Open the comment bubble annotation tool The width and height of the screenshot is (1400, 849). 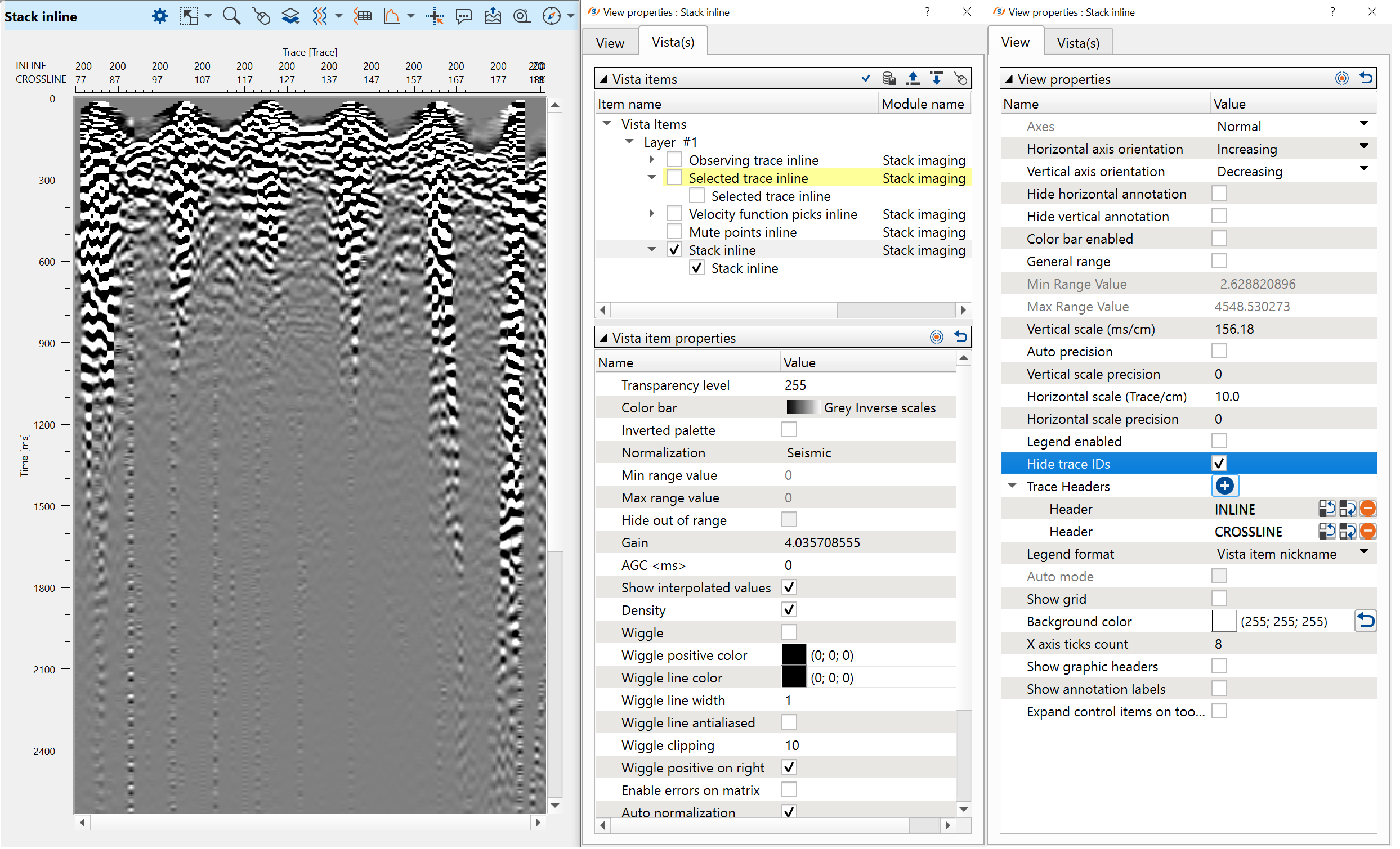(464, 16)
